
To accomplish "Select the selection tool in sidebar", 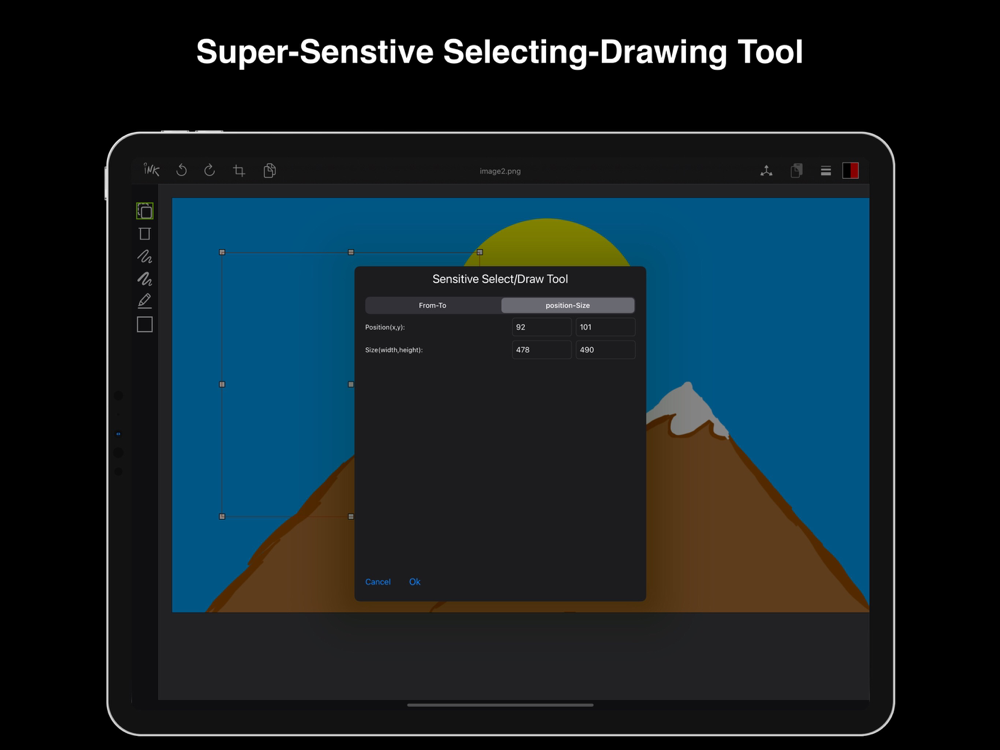I will (145, 211).
